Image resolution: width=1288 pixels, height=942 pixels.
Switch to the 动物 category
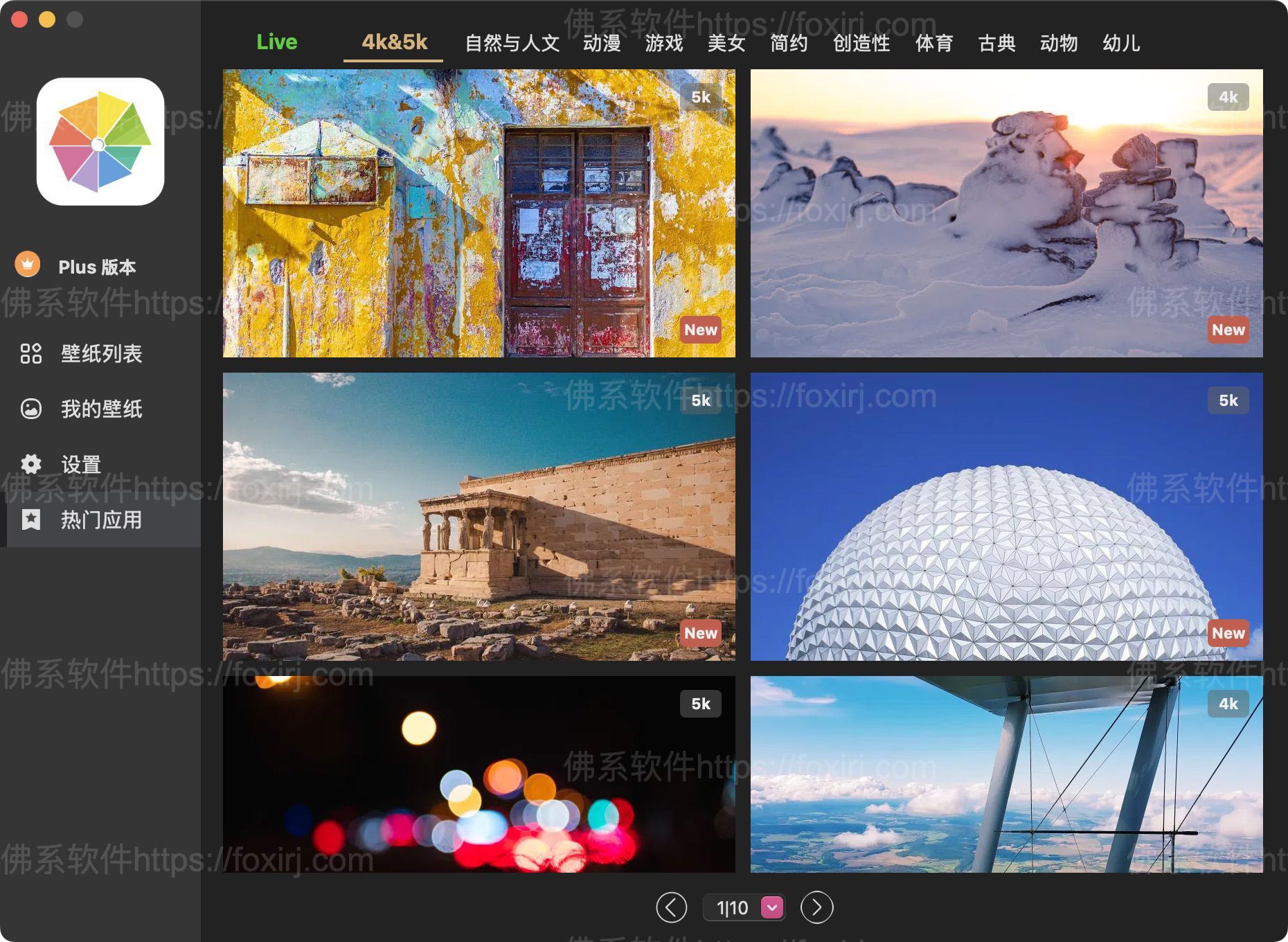click(1058, 43)
